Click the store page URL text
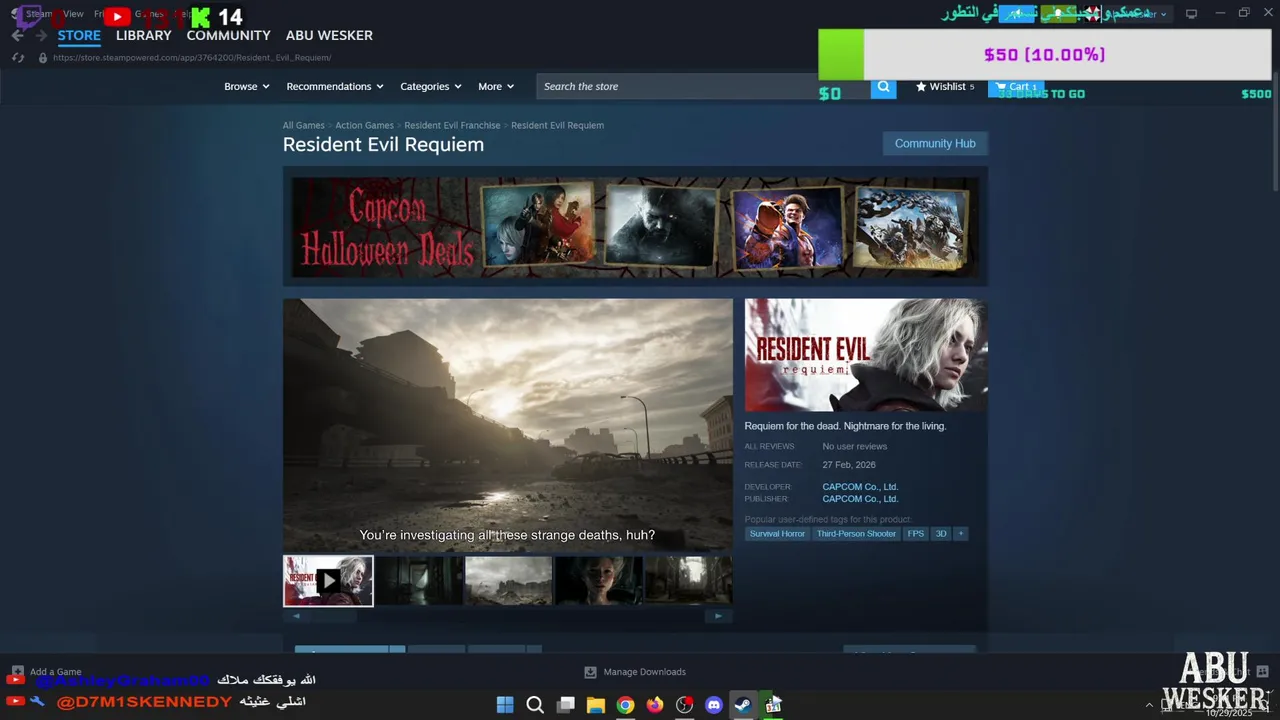 point(192,58)
